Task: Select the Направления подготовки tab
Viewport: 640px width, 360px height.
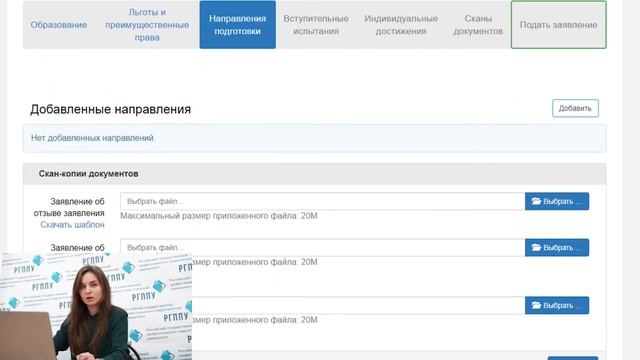Action: coord(238,25)
